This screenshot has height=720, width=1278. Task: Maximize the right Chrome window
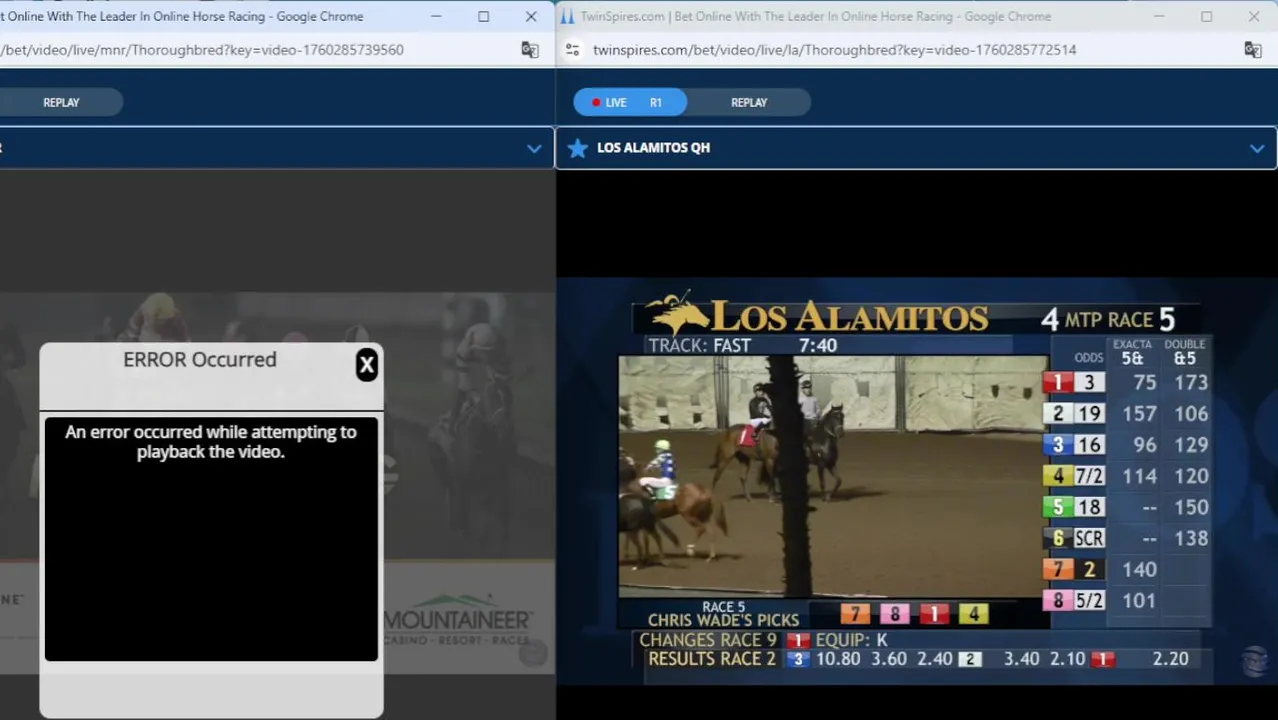click(x=1206, y=16)
